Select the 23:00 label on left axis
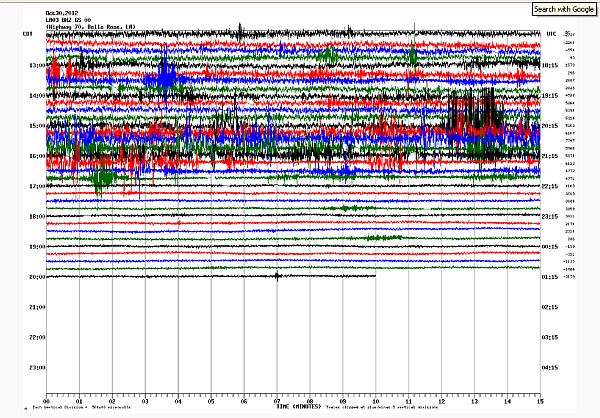This screenshot has height=418, width=600. 34,367
